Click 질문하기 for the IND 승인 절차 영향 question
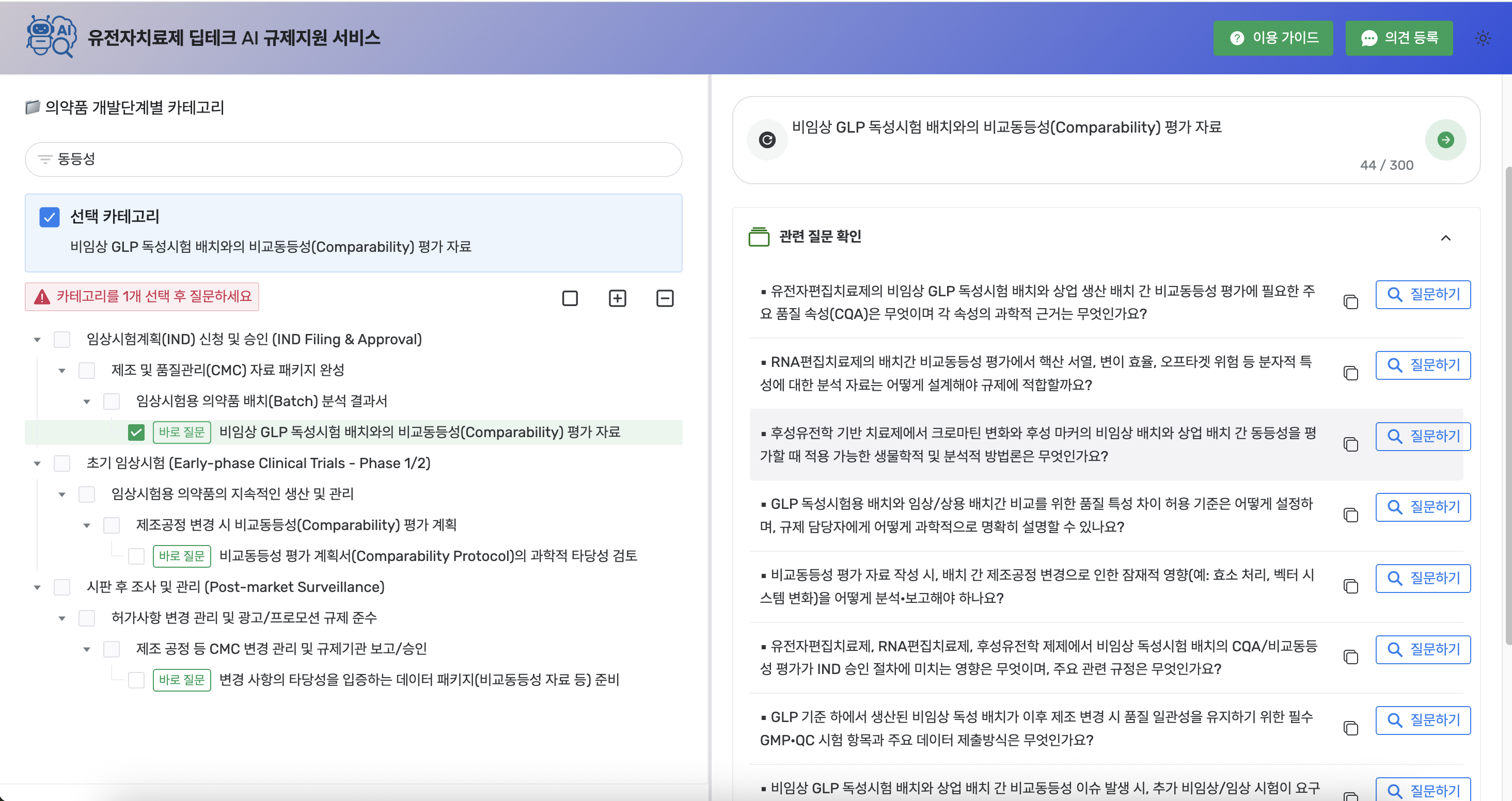The height and width of the screenshot is (801, 1512). (1423, 649)
